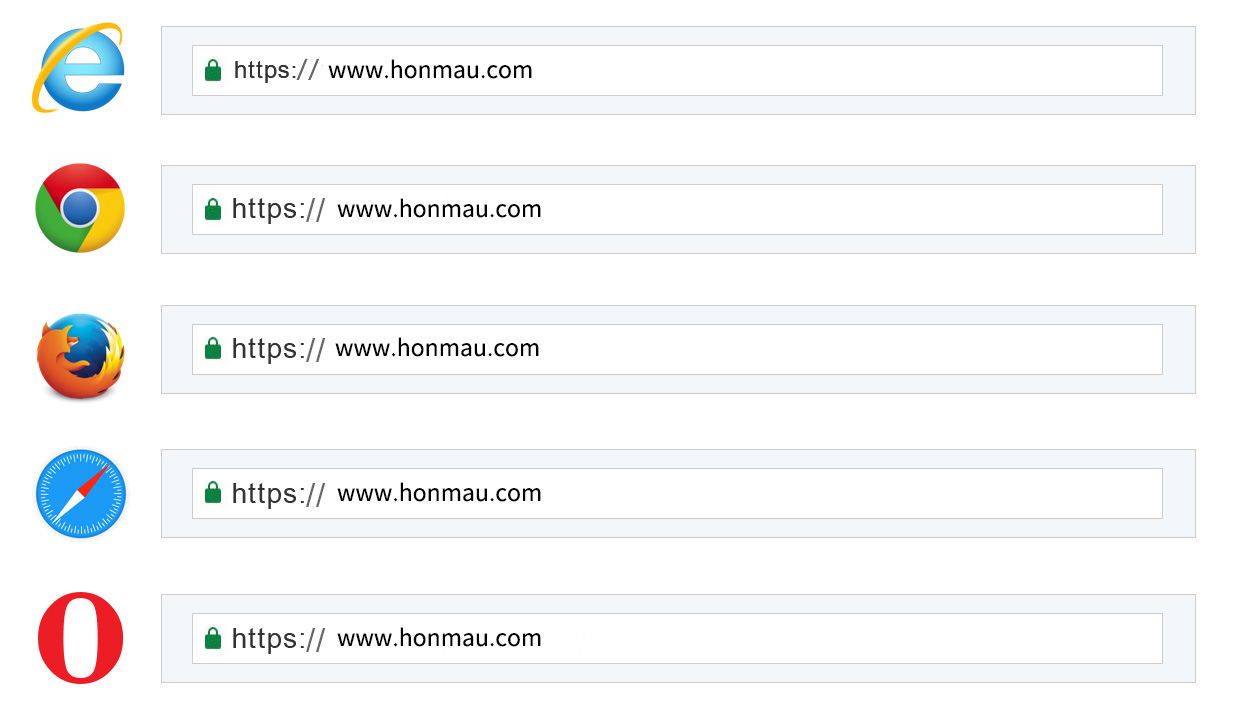1233x724 pixels.
Task: Click www.honmau.com in the Internet Explorer address bar
Action: [430, 70]
